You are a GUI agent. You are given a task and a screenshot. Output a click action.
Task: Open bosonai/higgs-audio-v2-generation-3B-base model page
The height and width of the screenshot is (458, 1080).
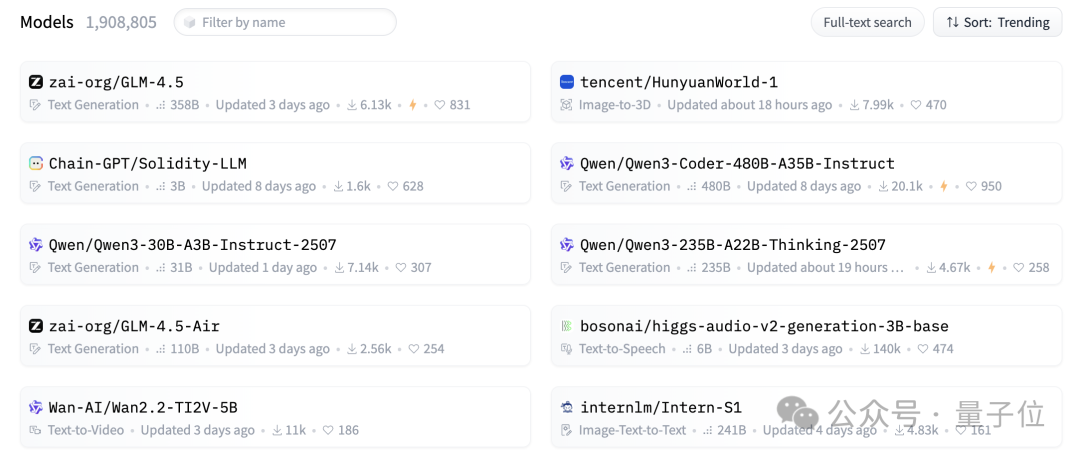764,326
